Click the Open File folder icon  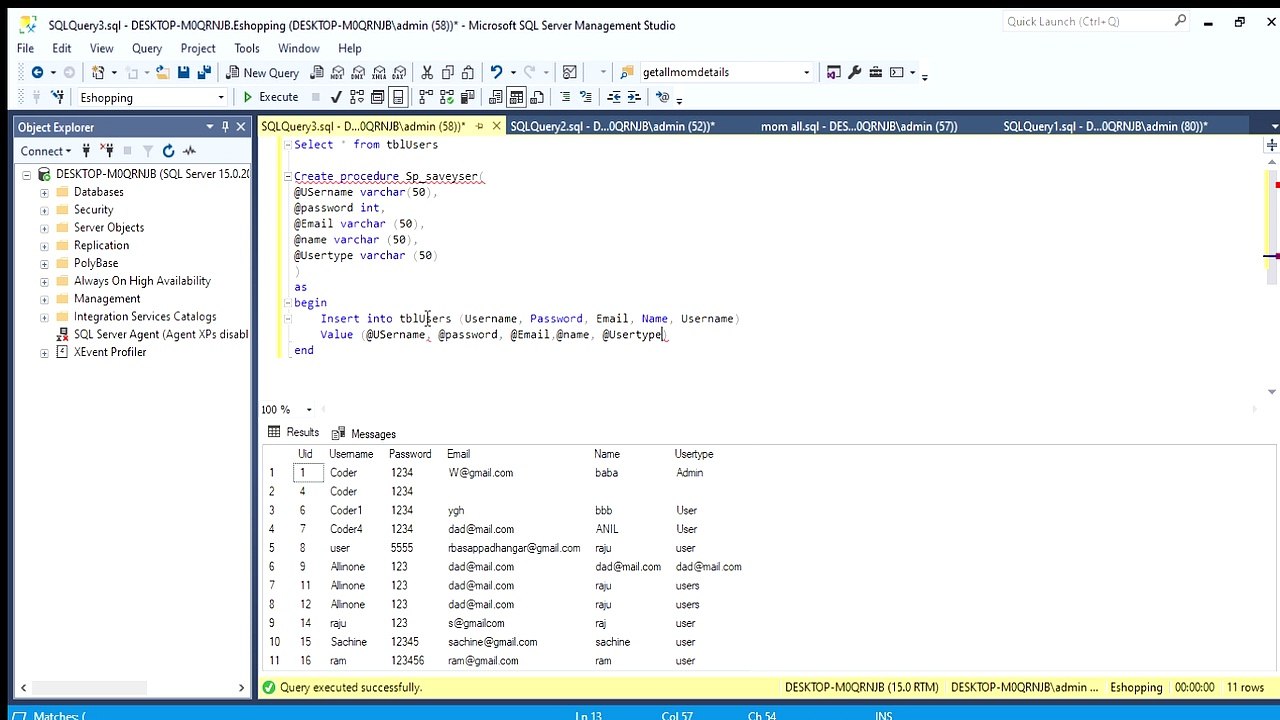coord(162,72)
